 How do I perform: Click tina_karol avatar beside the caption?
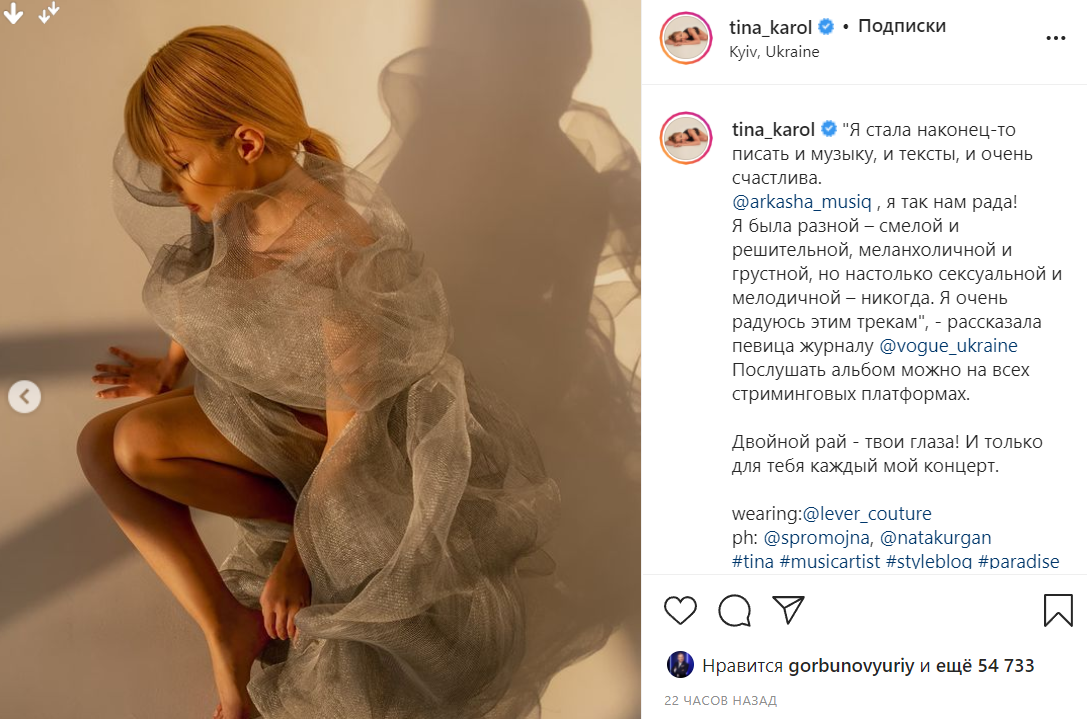click(x=686, y=138)
